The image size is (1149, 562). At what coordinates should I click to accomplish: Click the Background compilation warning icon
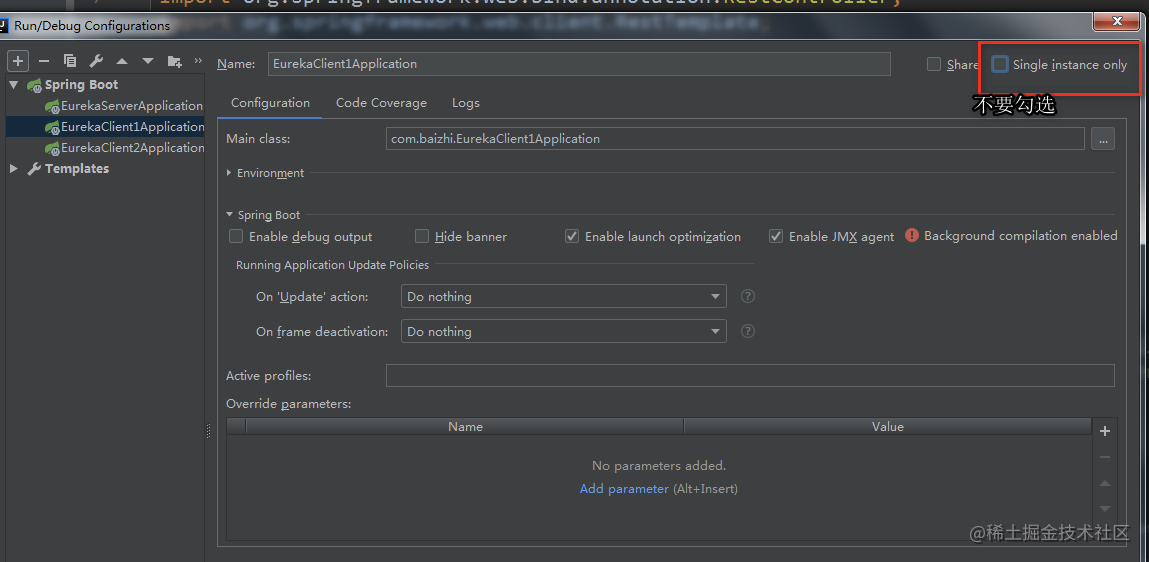912,235
